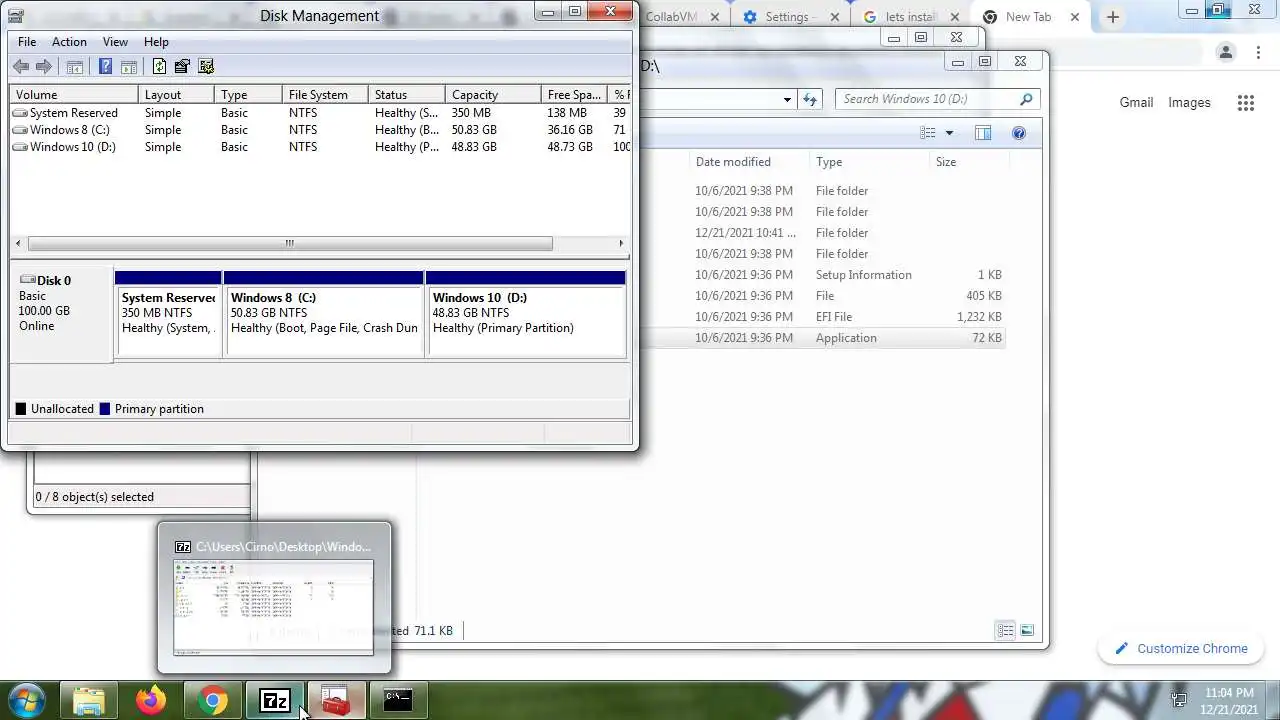Click the Back arrow in Disk Management toolbar
The height and width of the screenshot is (720, 1280).
pos(21,66)
